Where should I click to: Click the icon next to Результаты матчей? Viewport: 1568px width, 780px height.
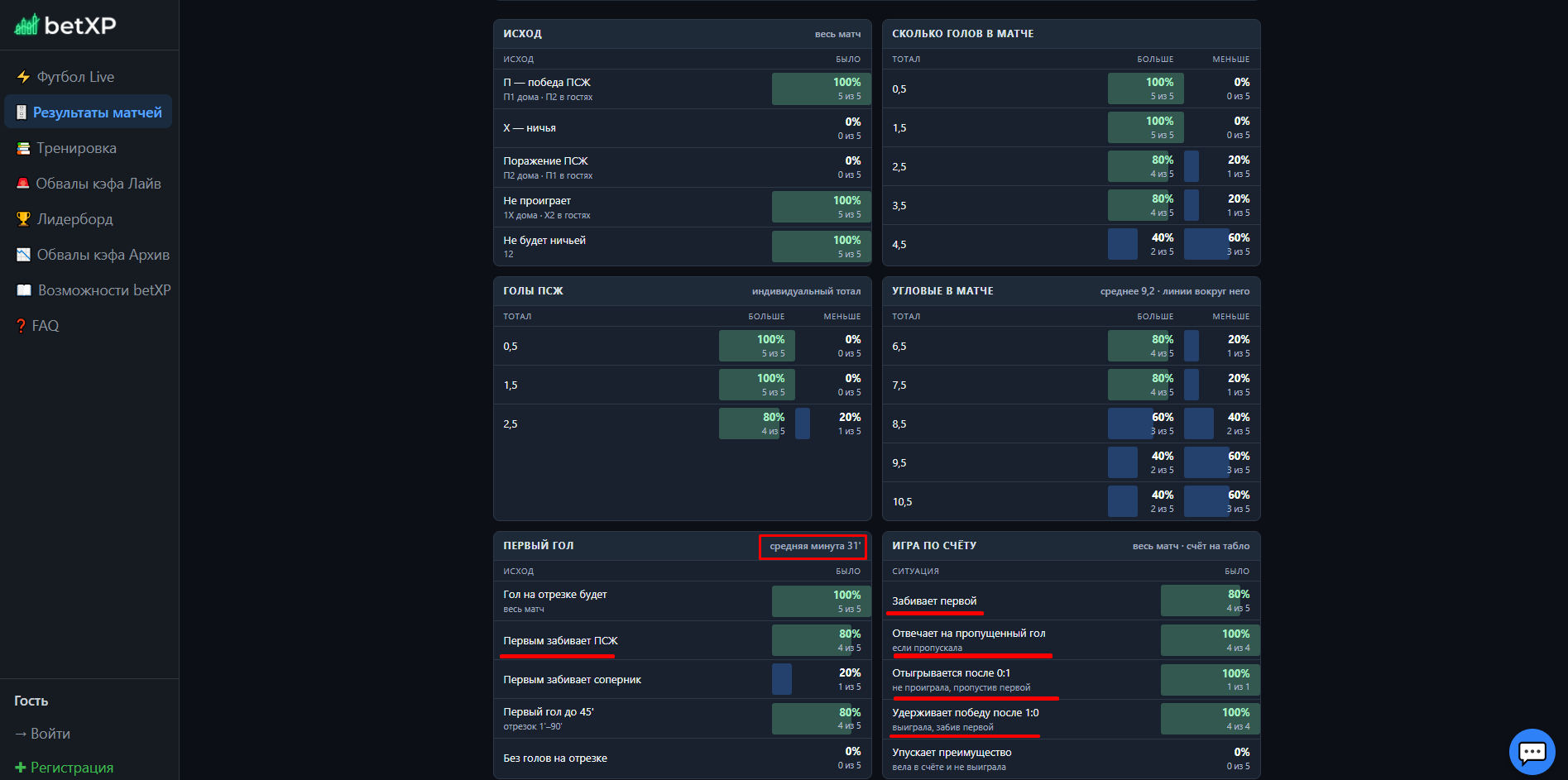22,112
